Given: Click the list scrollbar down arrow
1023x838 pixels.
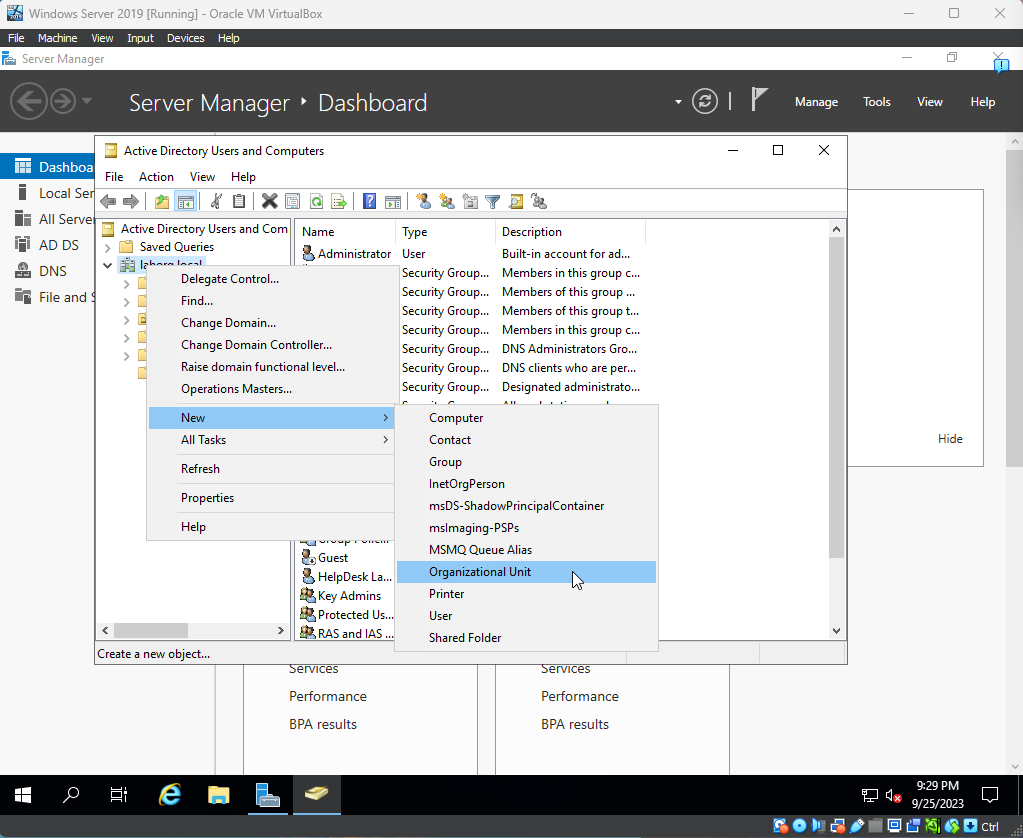Looking at the screenshot, I should click(836, 631).
